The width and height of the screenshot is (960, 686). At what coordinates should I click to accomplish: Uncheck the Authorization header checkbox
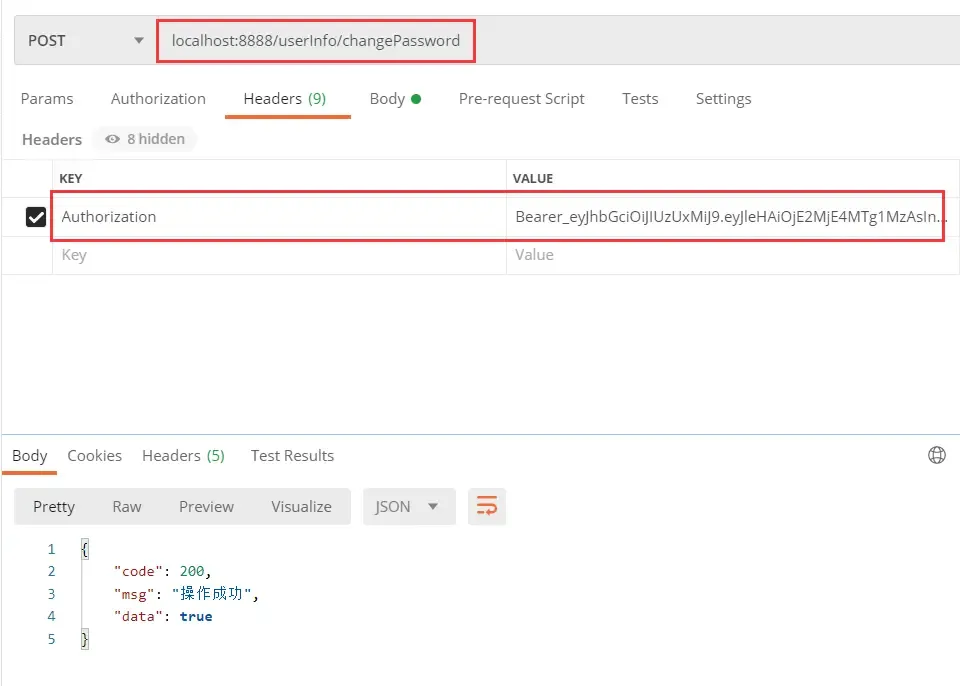(36, 216)
